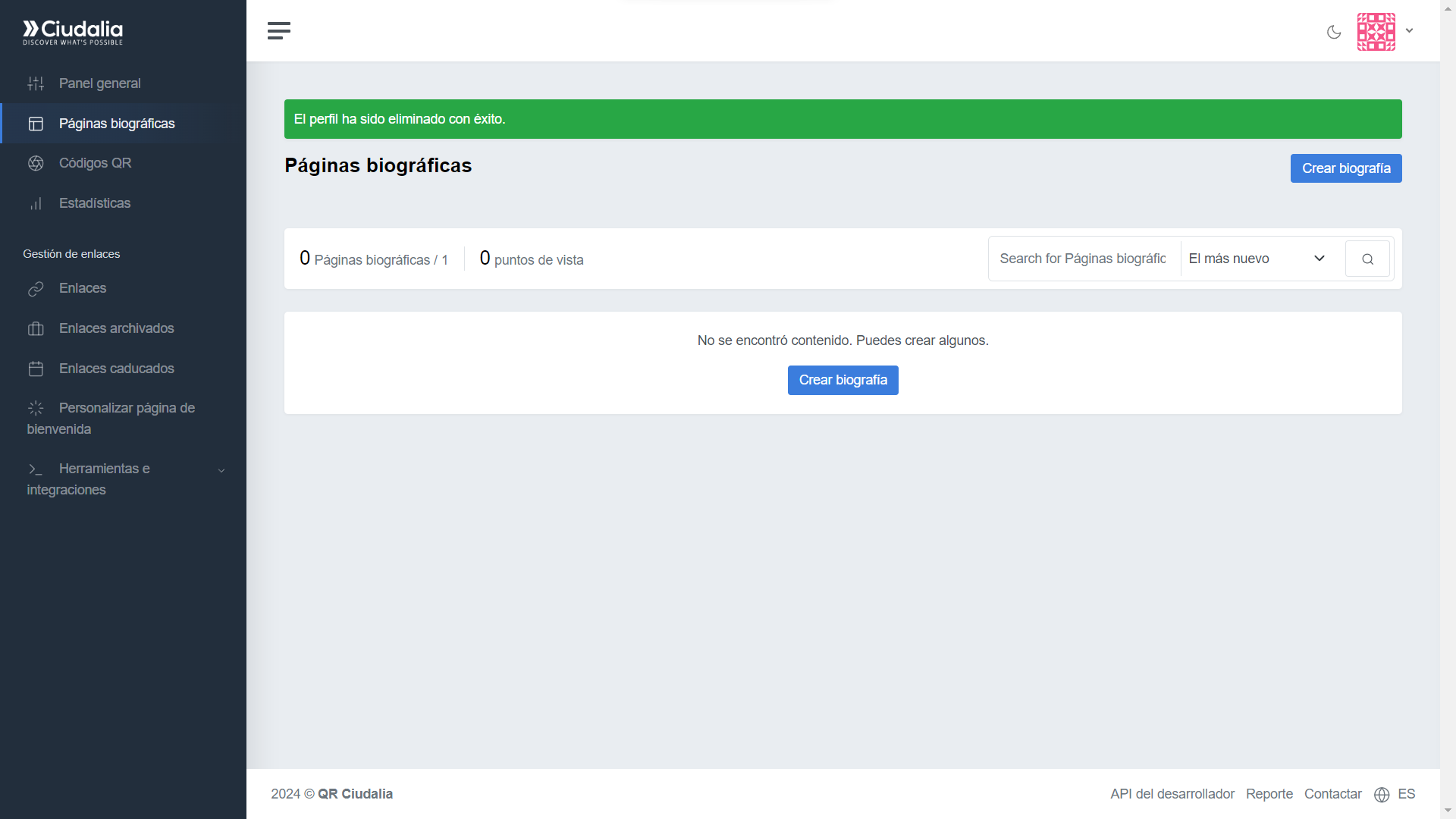Focus the Search for Páginas biográficas field
Screen dimensions: 1456x819
coord(1082,259)
